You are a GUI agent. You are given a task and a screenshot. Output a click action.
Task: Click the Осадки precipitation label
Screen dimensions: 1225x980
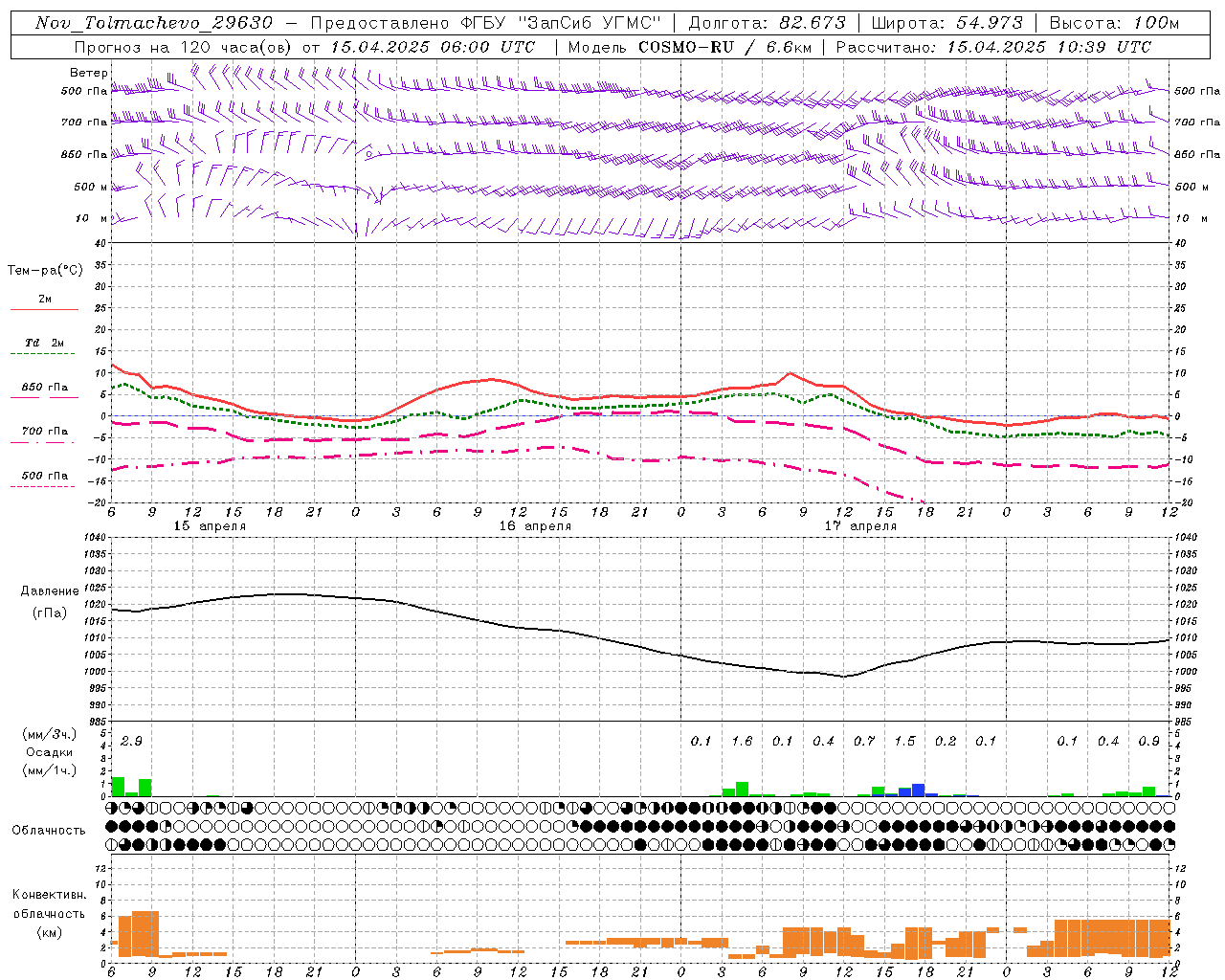tap(49, 752)
